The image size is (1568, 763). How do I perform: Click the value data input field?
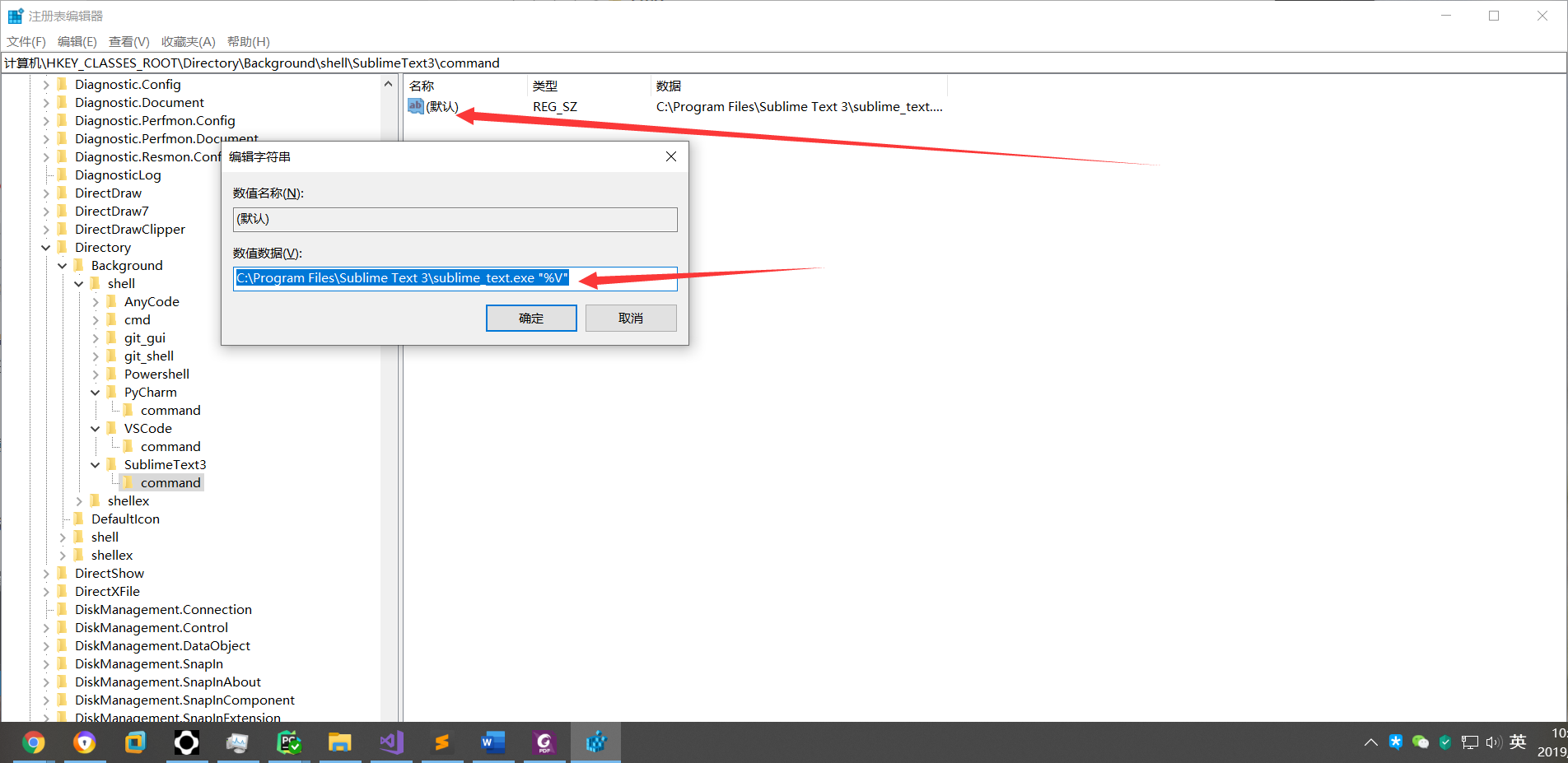coord(455,278)
